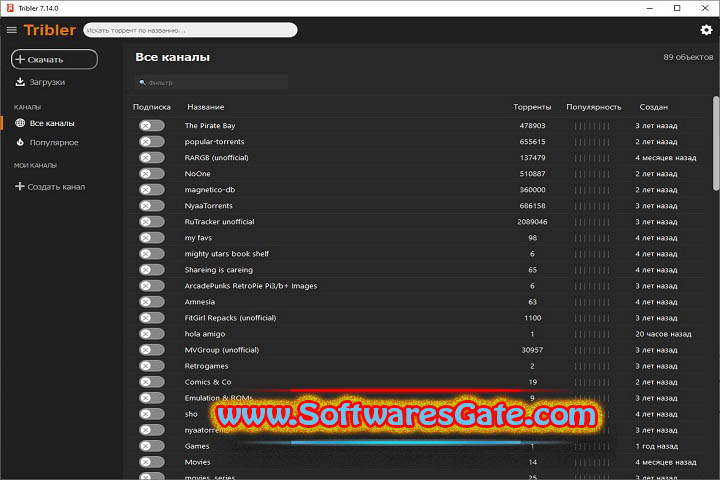Sort by Торренты column header
Viewport: 720px width, 480px height.
coord(532,107)
